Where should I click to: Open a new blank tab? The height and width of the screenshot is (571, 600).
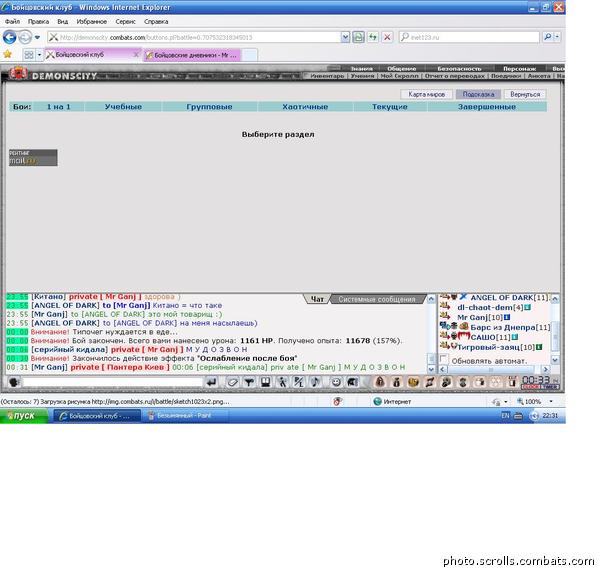(249, 55)
